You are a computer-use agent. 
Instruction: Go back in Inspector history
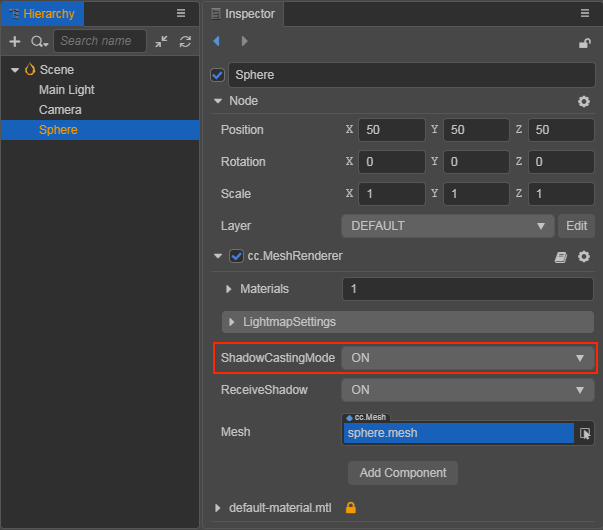pos(217,42)
